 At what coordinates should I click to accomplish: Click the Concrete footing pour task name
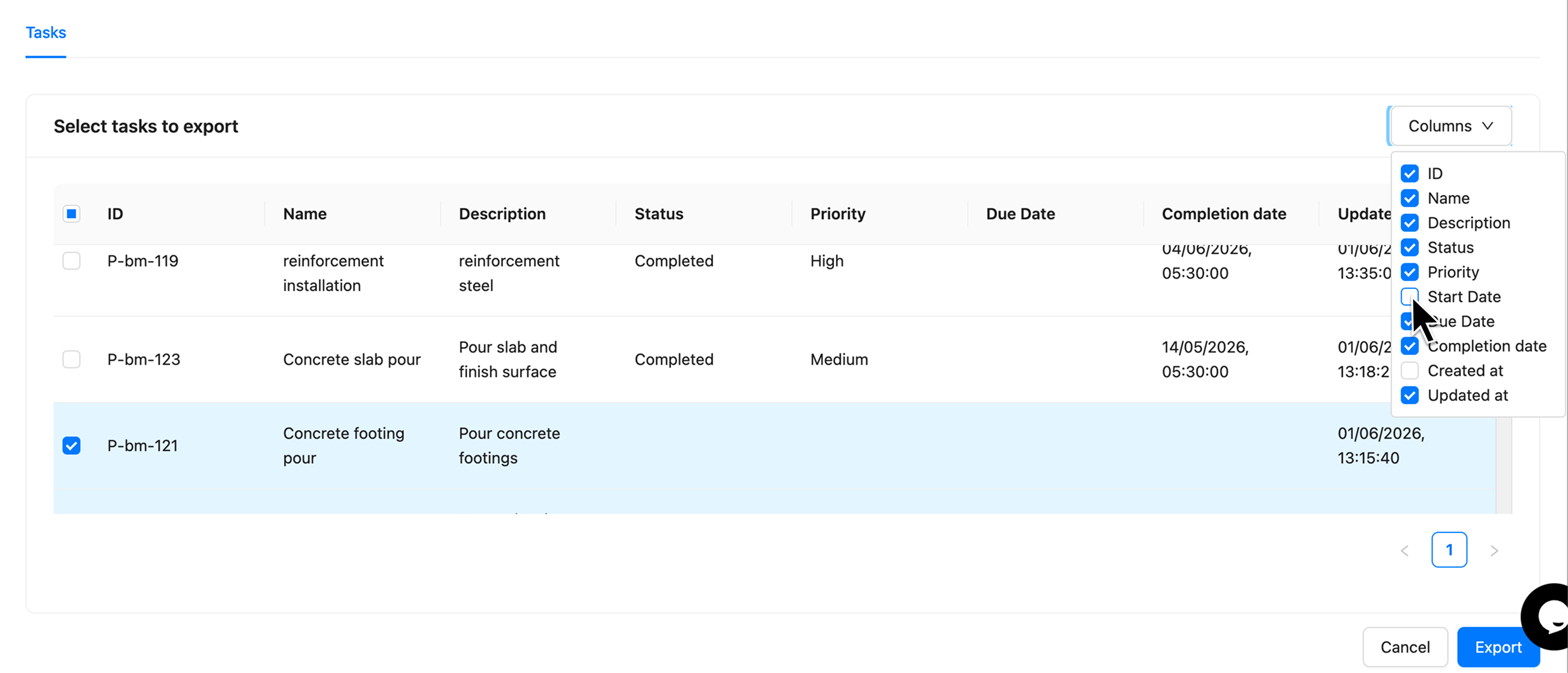point(343,446)
